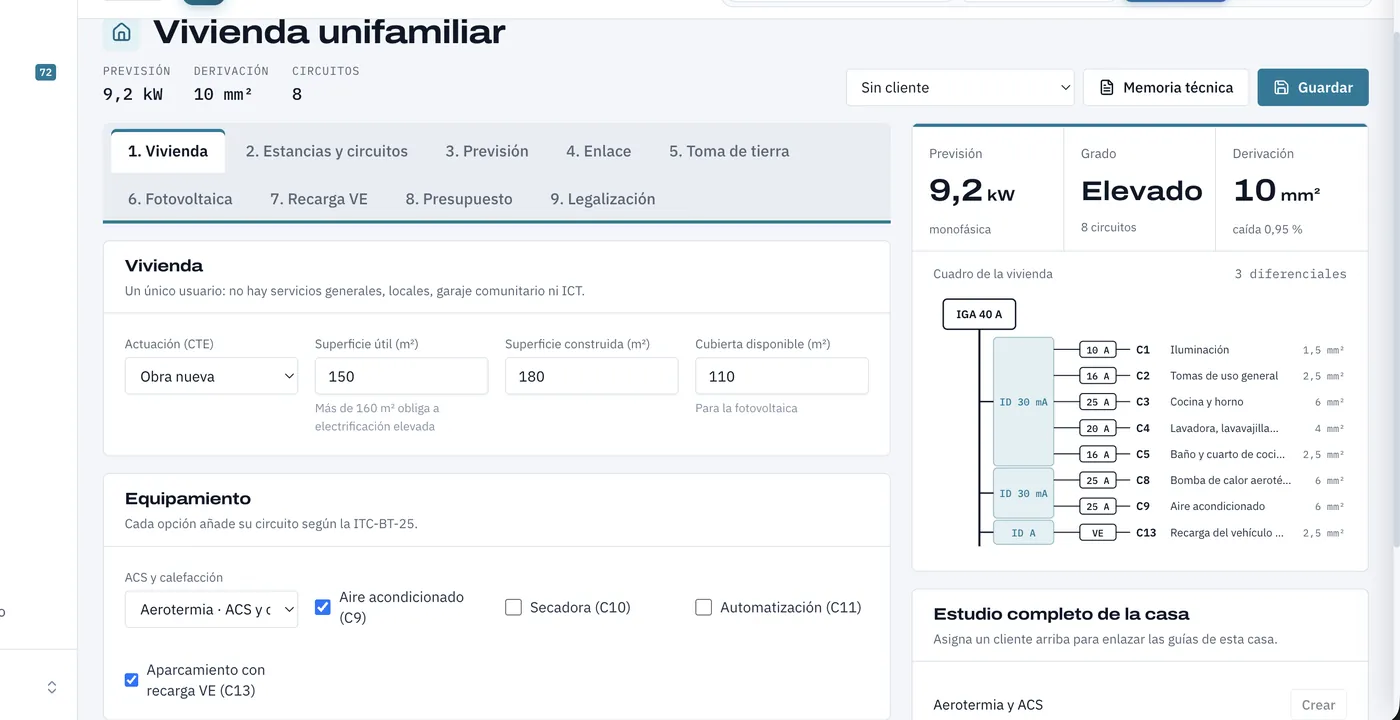Click the 72 badge in the sidebar

coord(45,72)
